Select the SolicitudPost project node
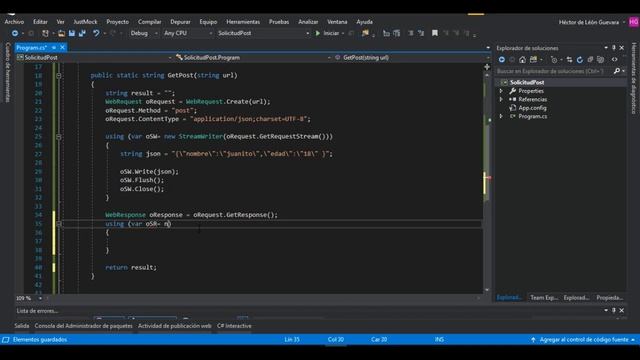 (527, 82)
